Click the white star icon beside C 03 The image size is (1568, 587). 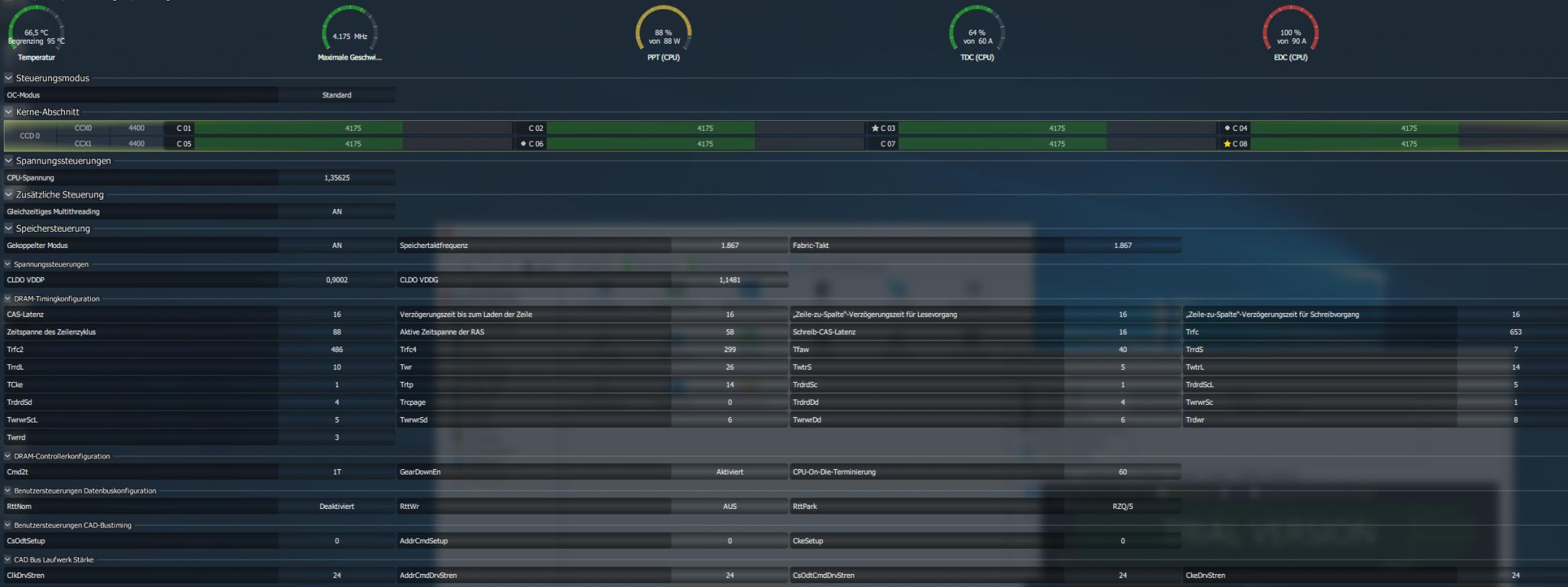[x=874, y=129]
